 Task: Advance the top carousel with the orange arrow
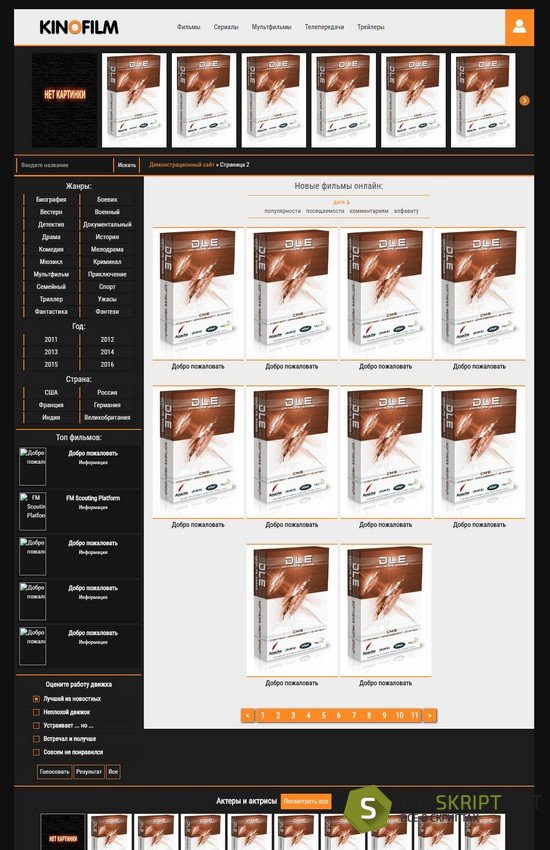[524, 100]
